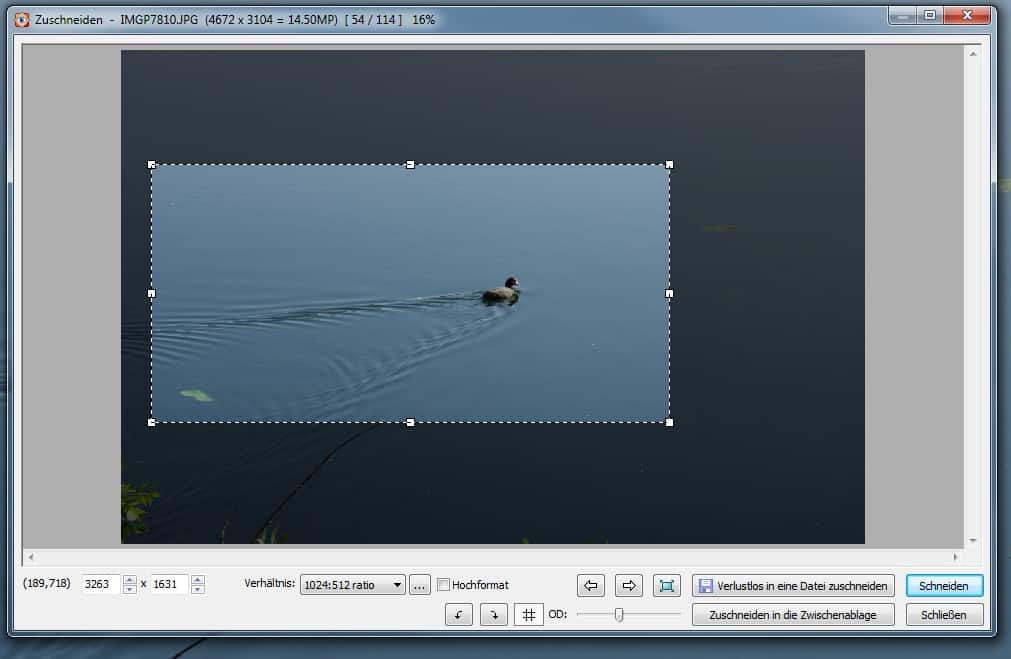Click the OD slider thumb

point(619,615)
